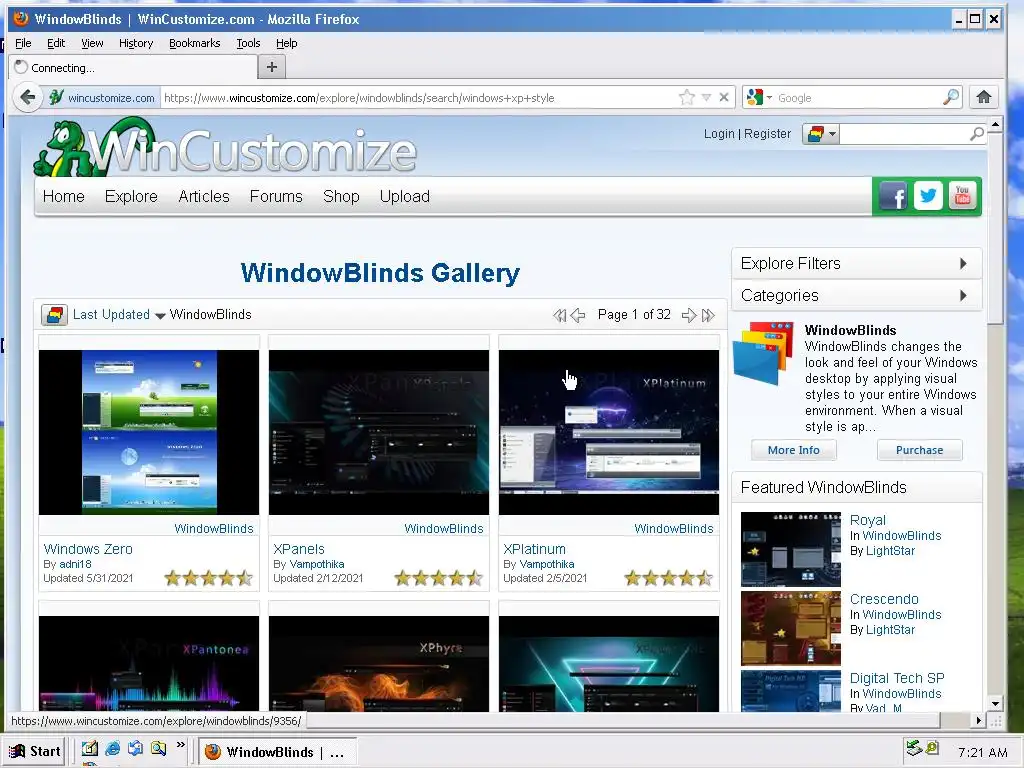Open the Last Updated sort dropdown

click(120, 315)
